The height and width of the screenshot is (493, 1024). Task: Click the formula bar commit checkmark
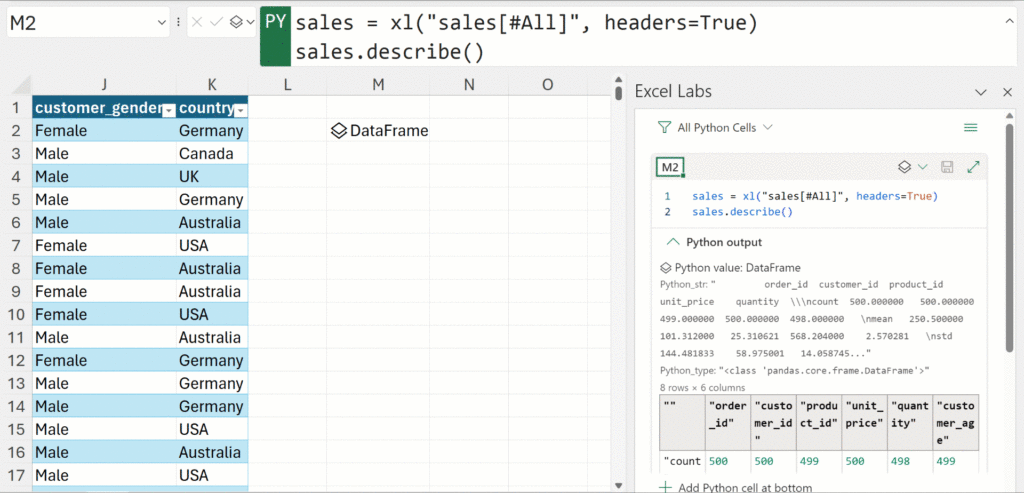click(x=215, y=22)
